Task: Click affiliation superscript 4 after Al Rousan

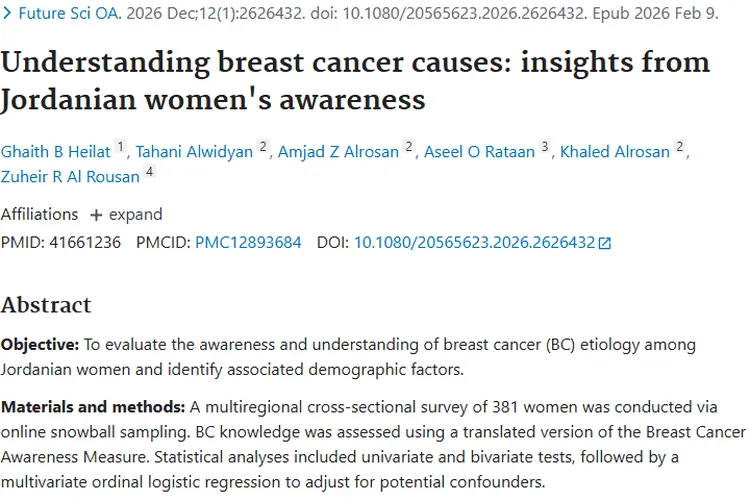Action: 149,172
